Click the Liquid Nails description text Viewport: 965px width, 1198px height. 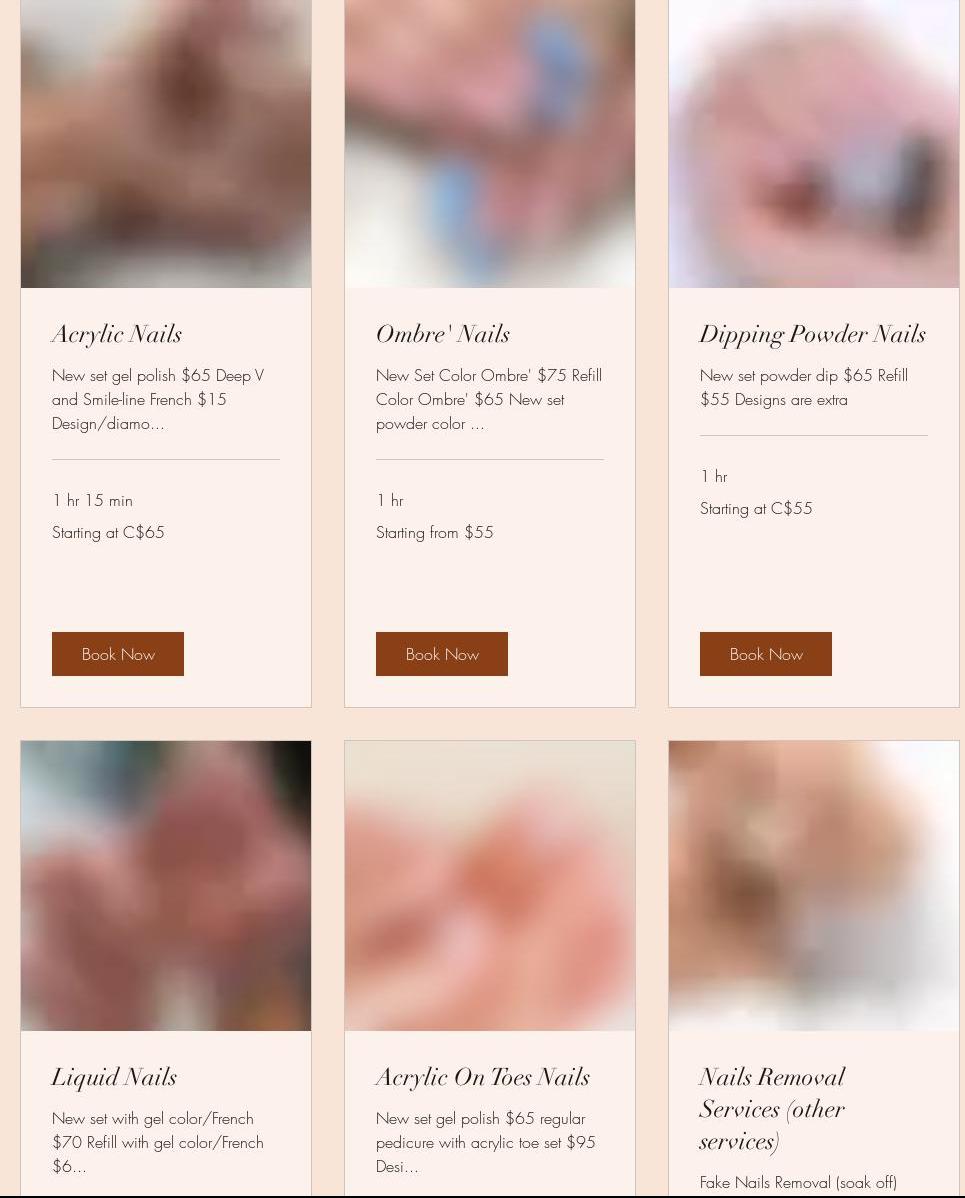(x=158, y=1142)
